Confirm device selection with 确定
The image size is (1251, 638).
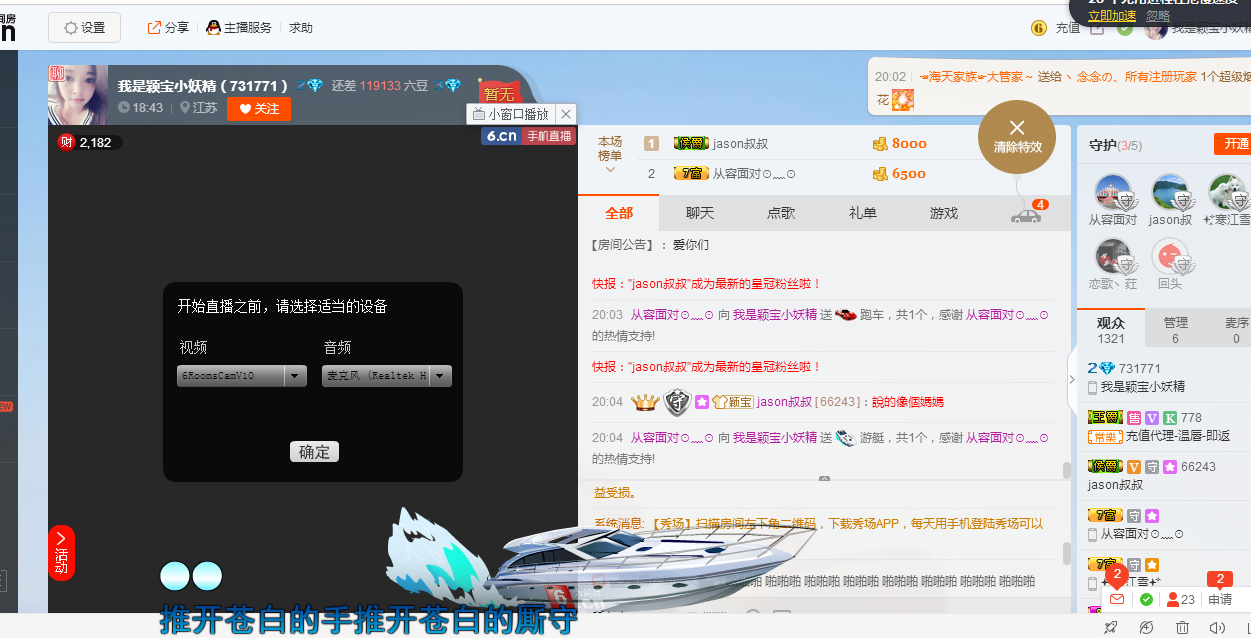pos(314,452)
